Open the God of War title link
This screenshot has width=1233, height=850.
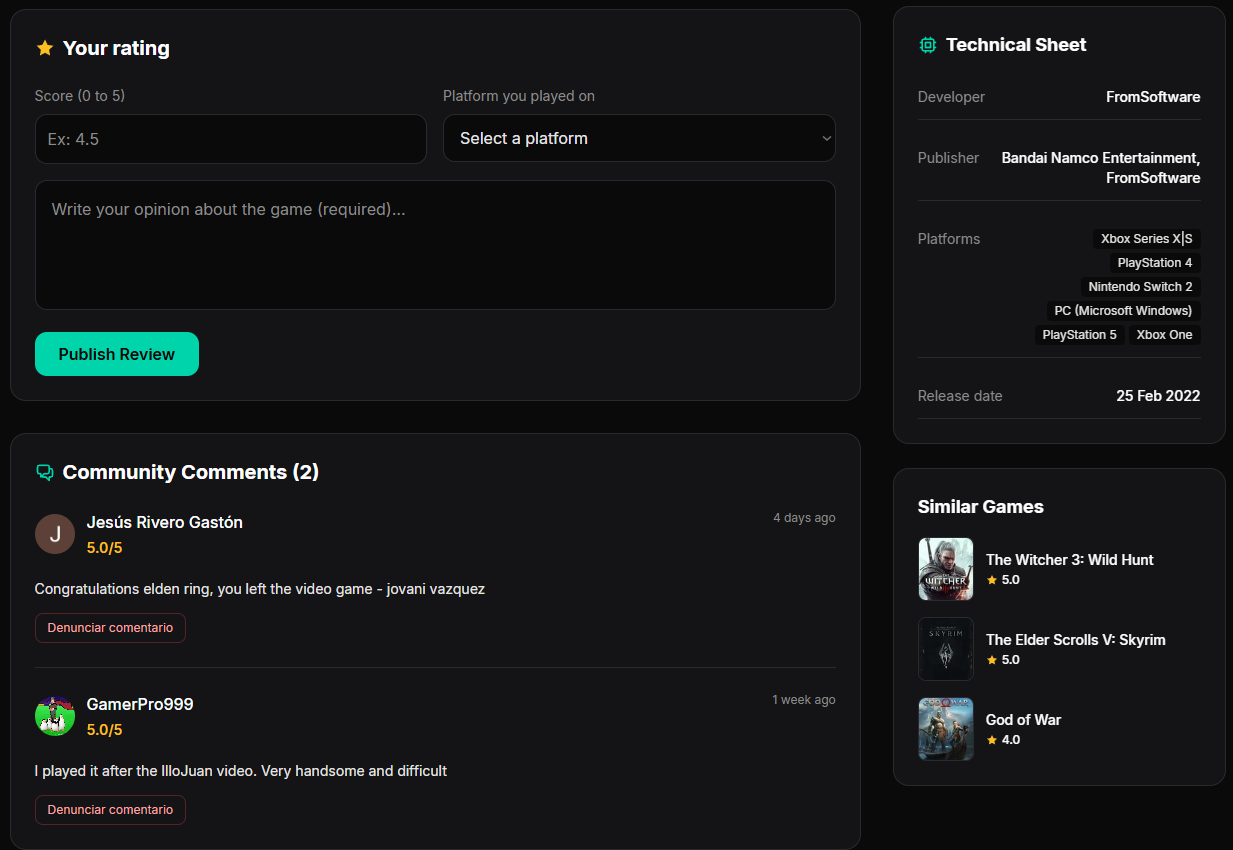coord(1024,720)
